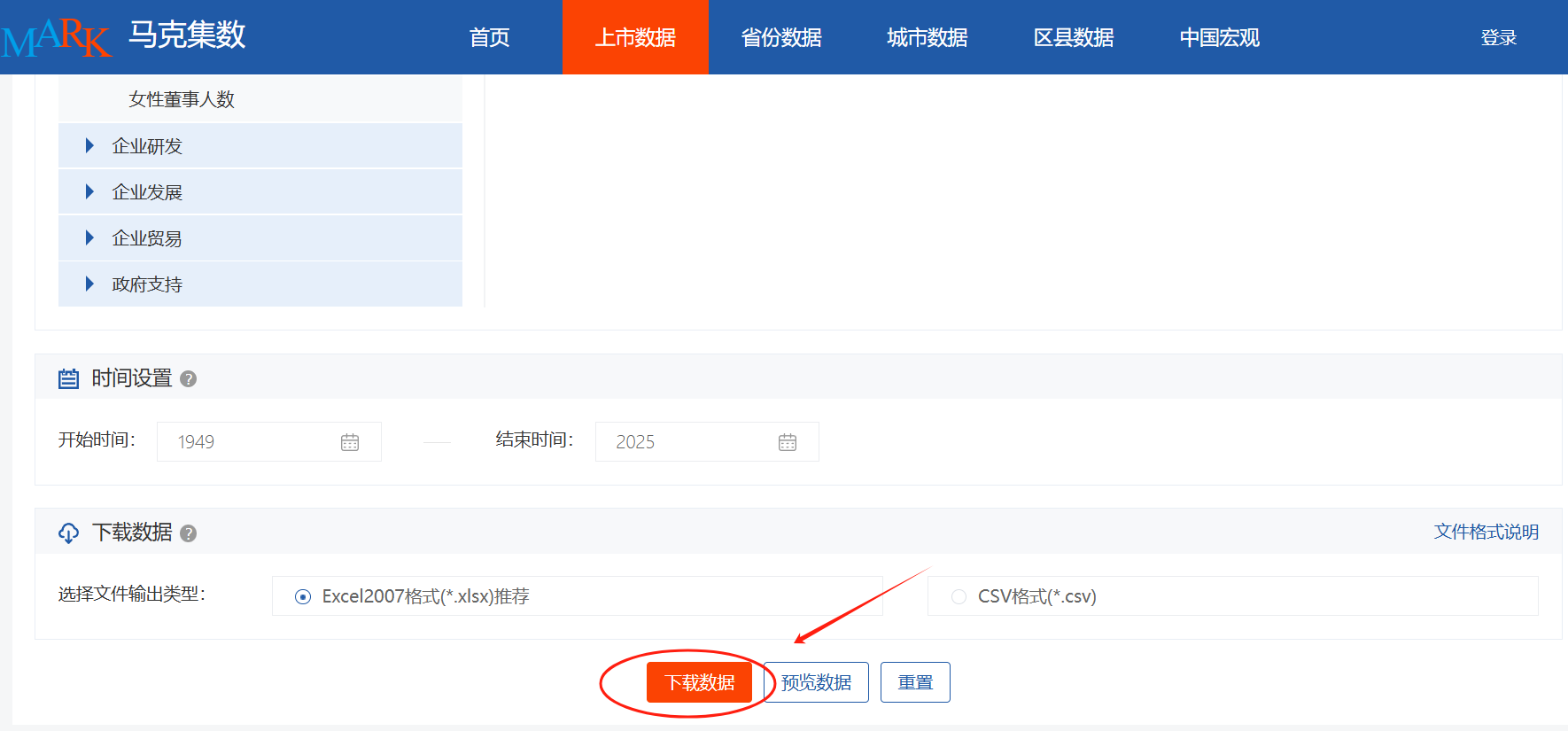Click the calendar icon in end time field
Viewport: 1568px width, 731px height.
point(788,442)
